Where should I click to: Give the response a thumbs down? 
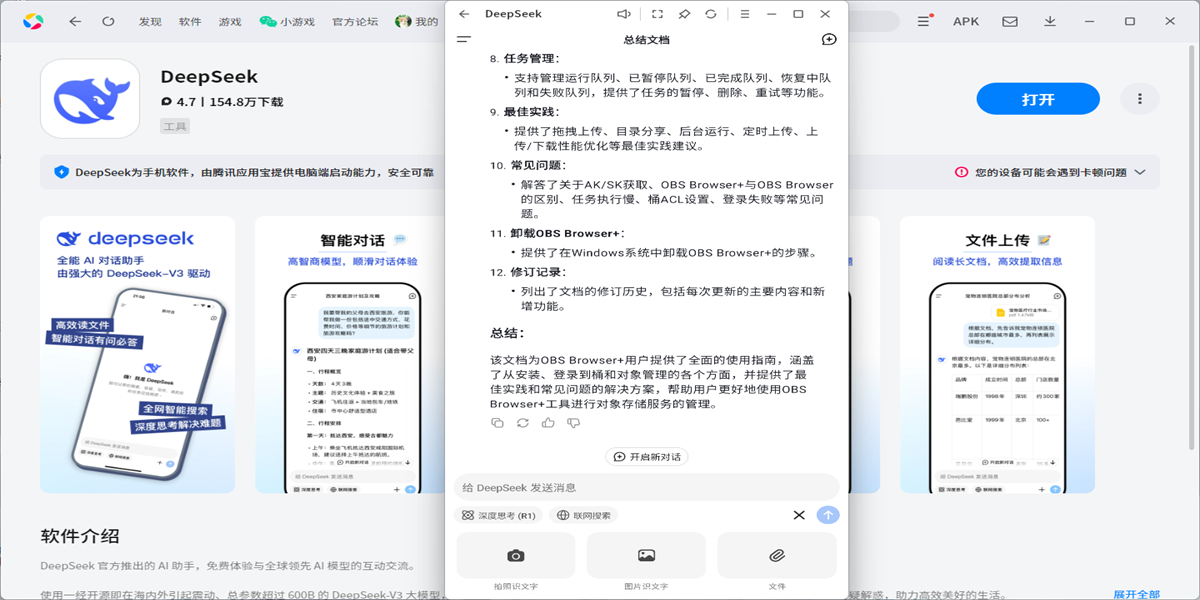coord(573,423)
